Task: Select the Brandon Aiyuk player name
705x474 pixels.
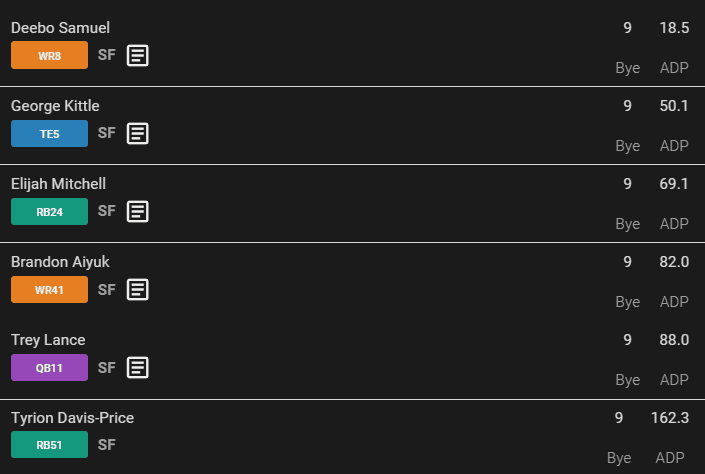Action: pos(60,262)
